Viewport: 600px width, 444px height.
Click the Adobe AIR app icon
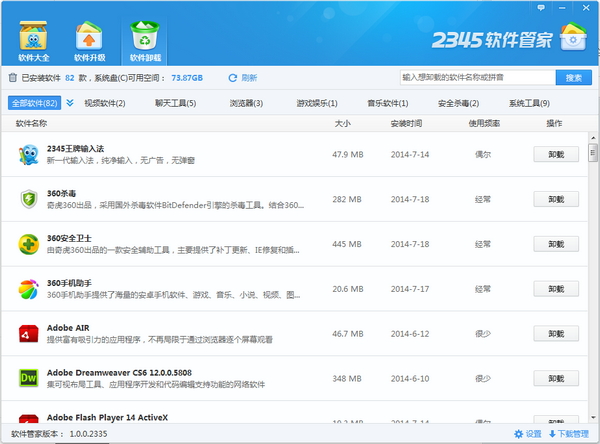coord(28,333)
